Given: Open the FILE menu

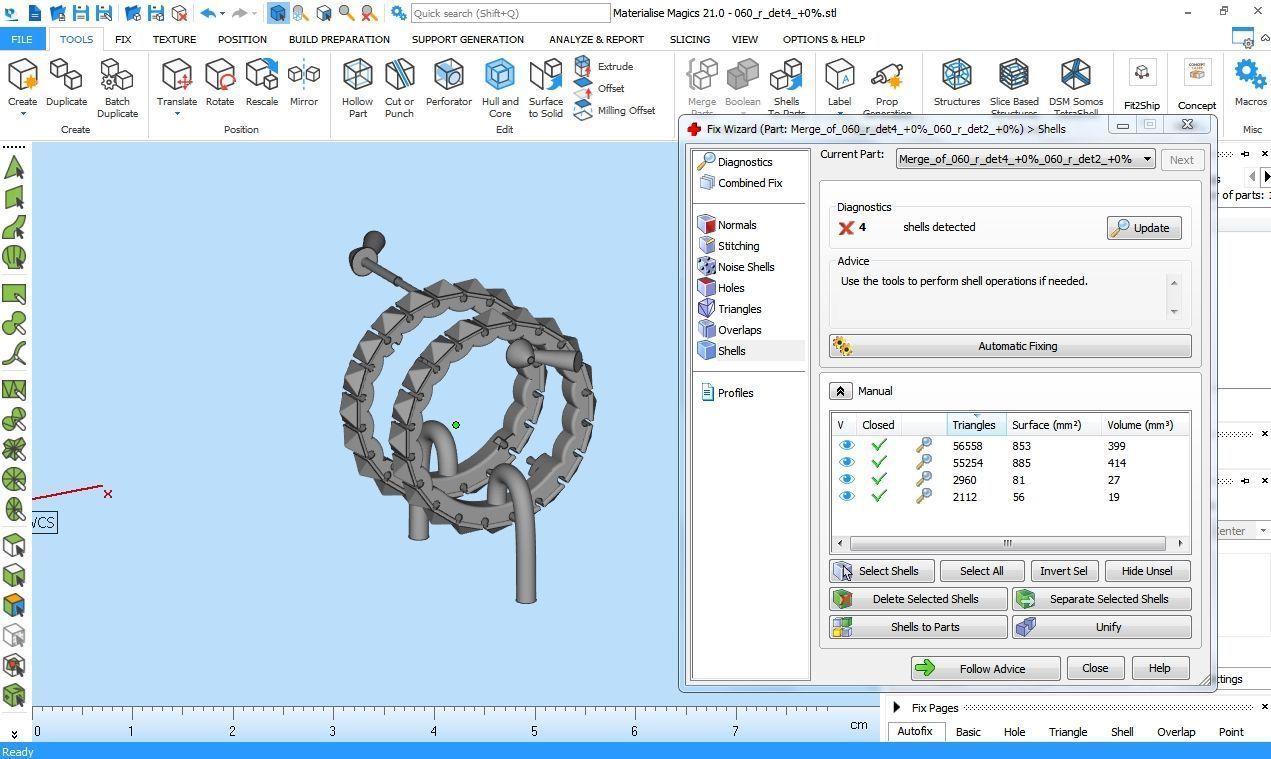Looking at the screenshot, I should coord(22,39).
